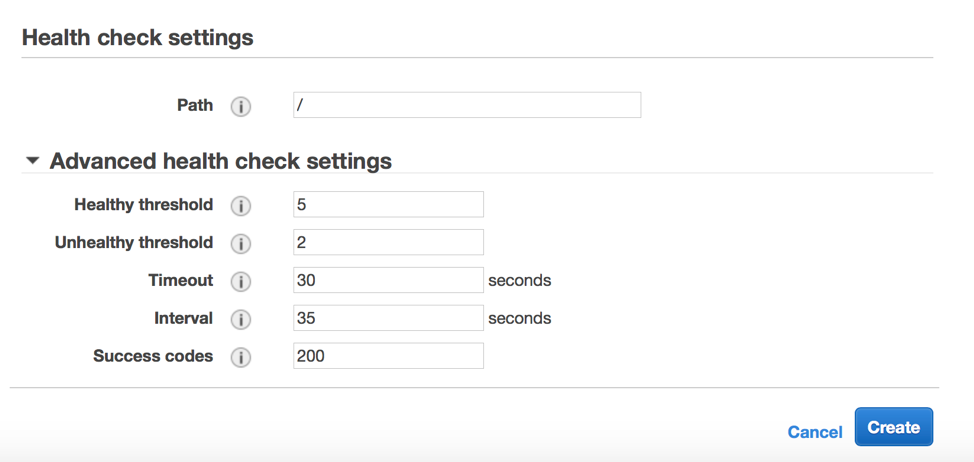Click the Interval info icon
The image size is (974, 462).
[241, 320]
